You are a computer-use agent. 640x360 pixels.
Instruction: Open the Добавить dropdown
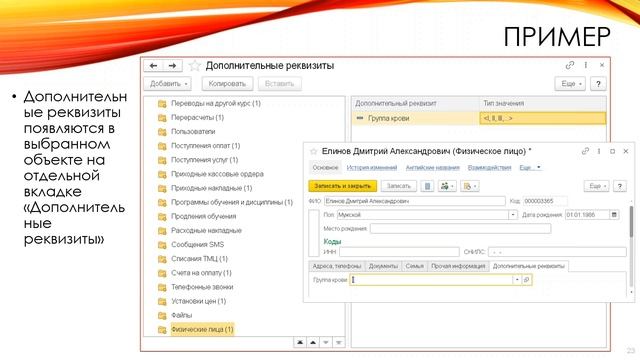[168, 84]
